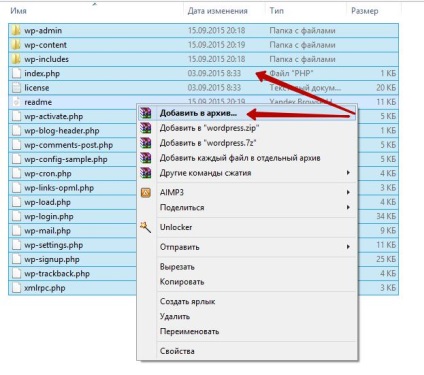
Task: Choose 'Добавить в "wordpress.7z"' menu entry
Action: 247,143
